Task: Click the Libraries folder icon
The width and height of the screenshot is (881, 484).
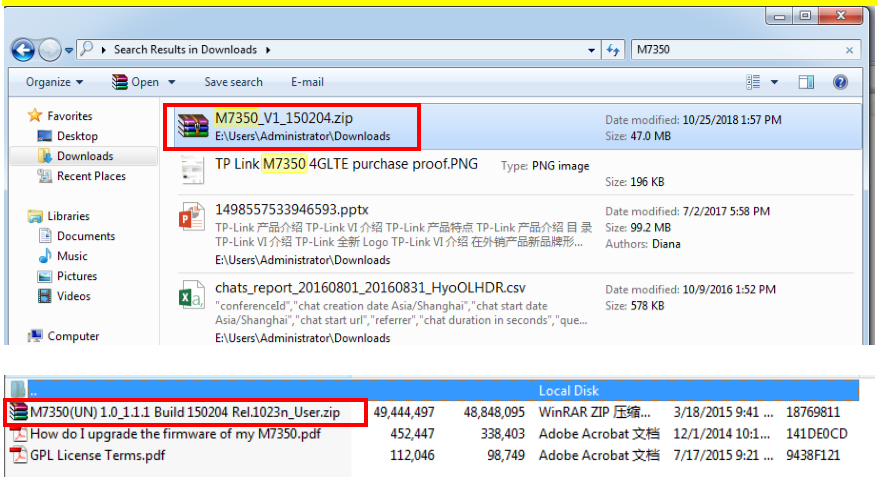Action: (x=35, y=216)
